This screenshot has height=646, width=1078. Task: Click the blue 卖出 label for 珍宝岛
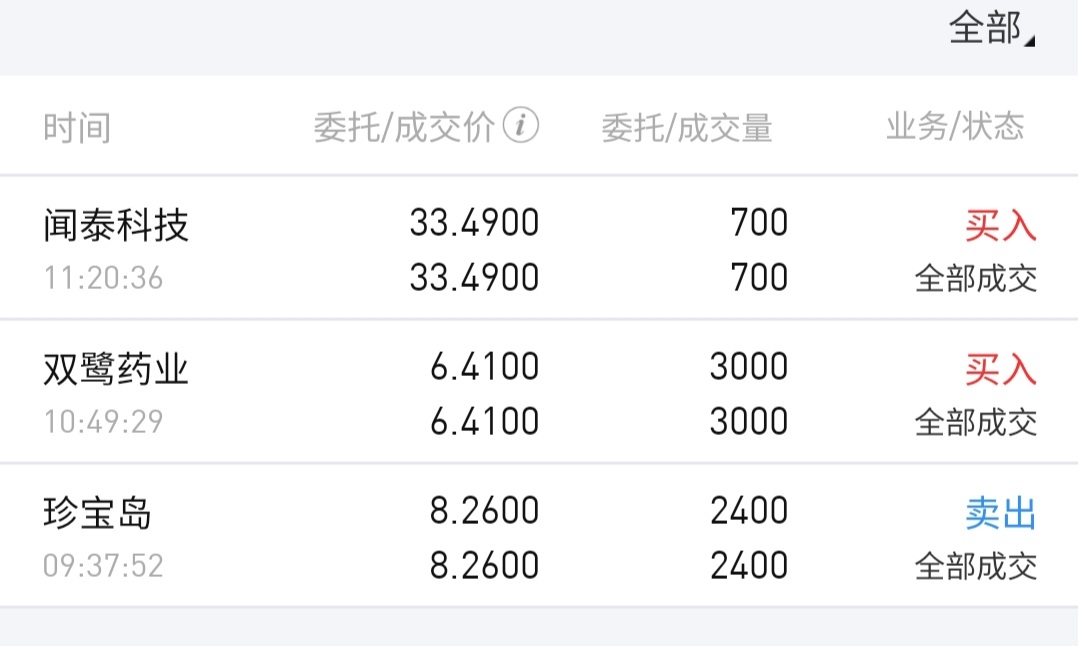point(1000,514)
